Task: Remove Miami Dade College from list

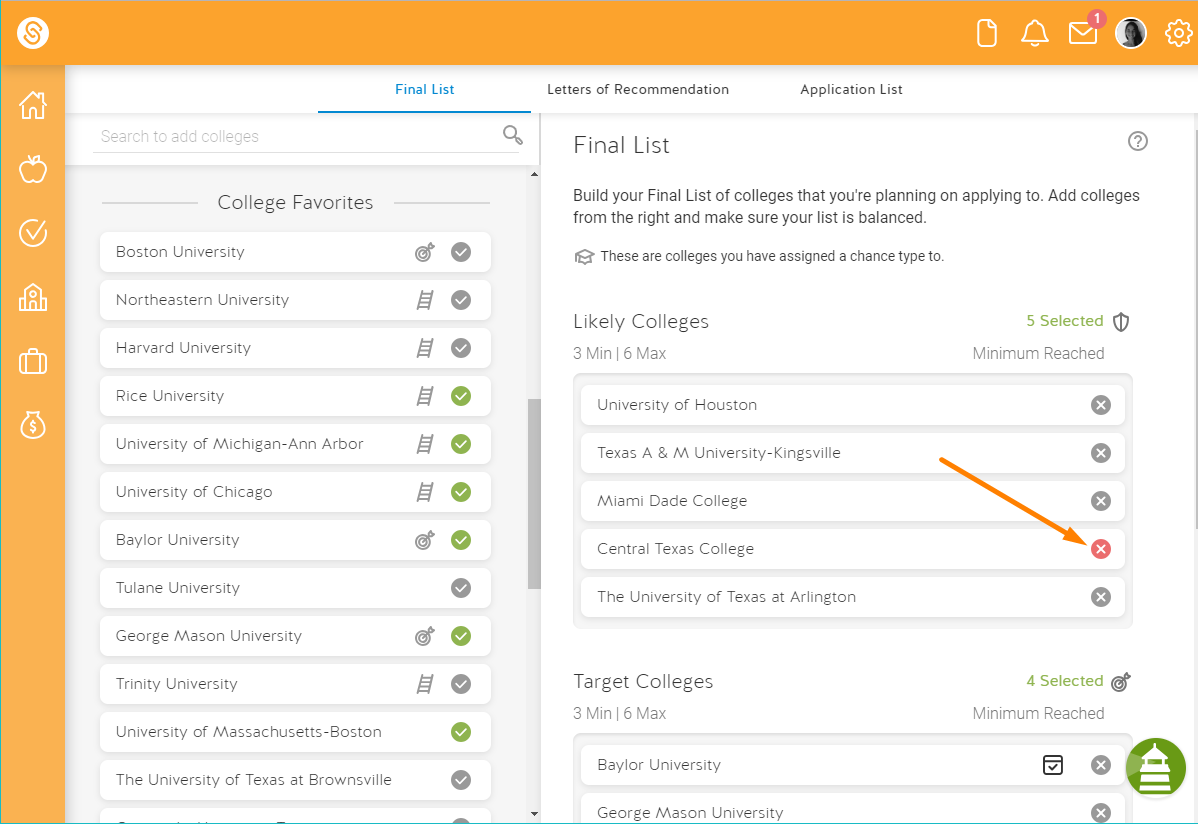Action: click(1100, 501)
